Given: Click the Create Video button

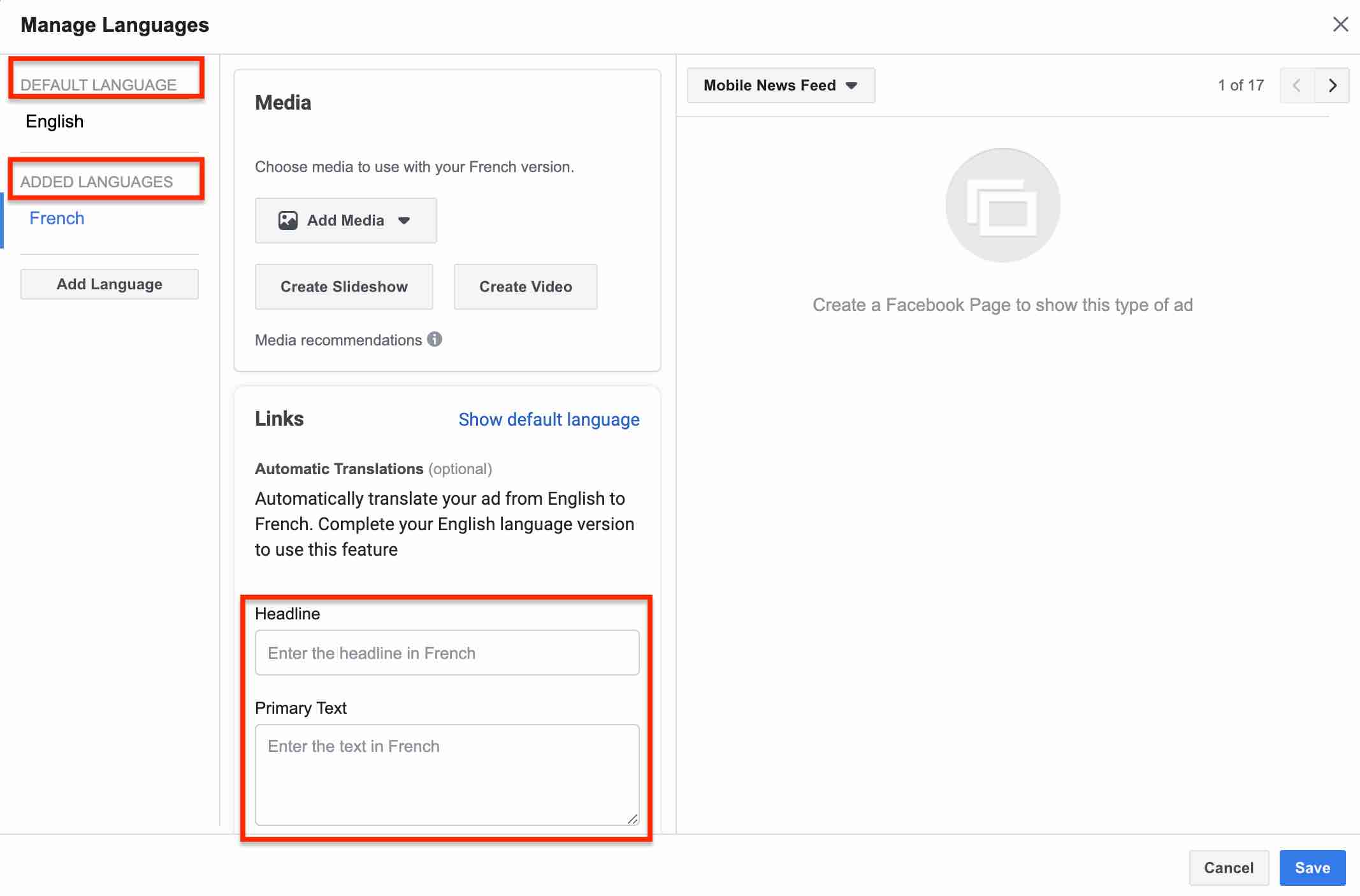Looking at the screenshot, I should point(525,286).
